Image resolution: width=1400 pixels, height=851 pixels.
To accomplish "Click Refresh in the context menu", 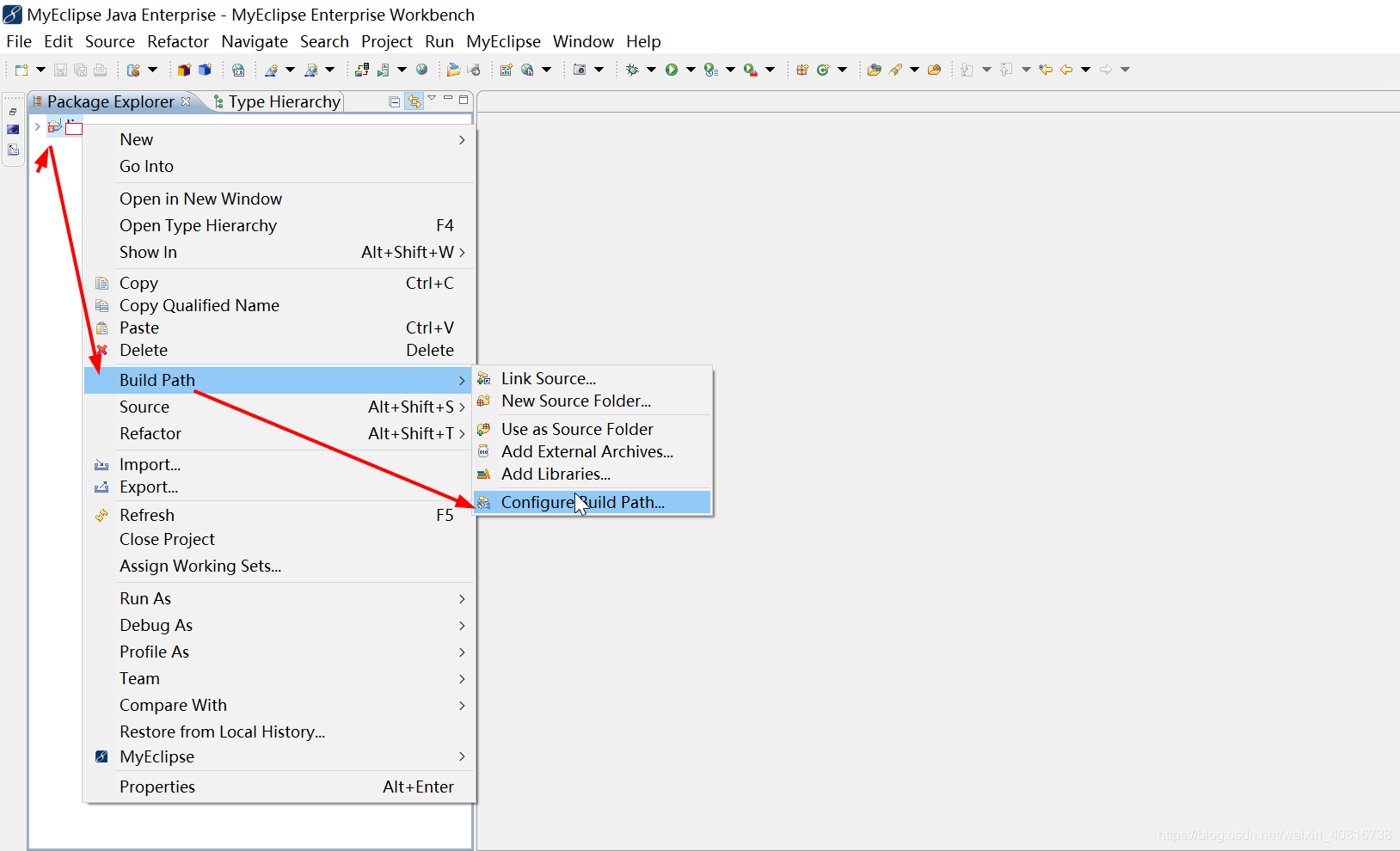I will point(279,515).
